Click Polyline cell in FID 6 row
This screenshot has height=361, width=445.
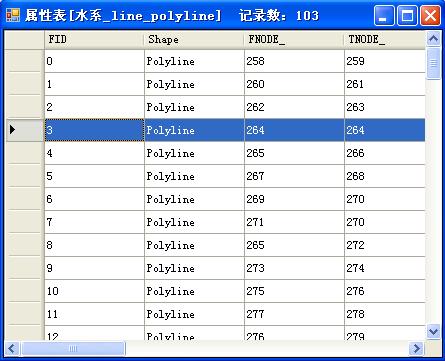click(194, 199)
